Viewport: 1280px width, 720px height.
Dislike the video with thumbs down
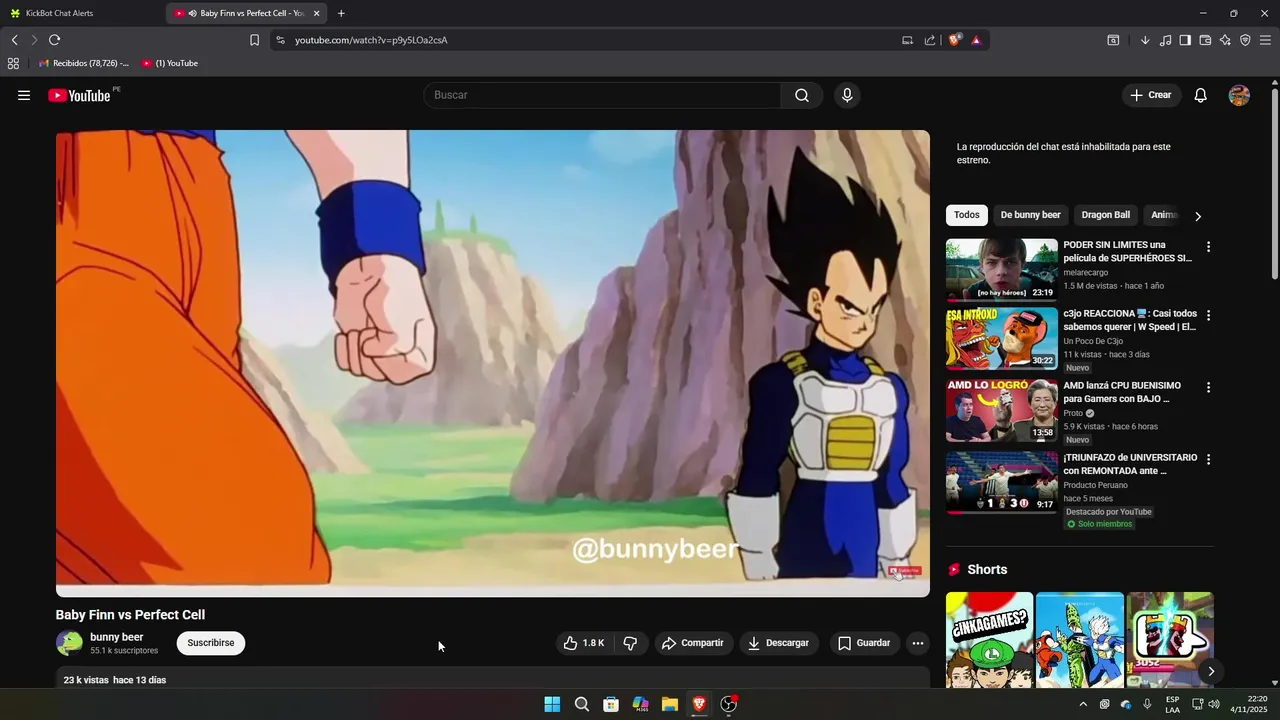point(630,643)
